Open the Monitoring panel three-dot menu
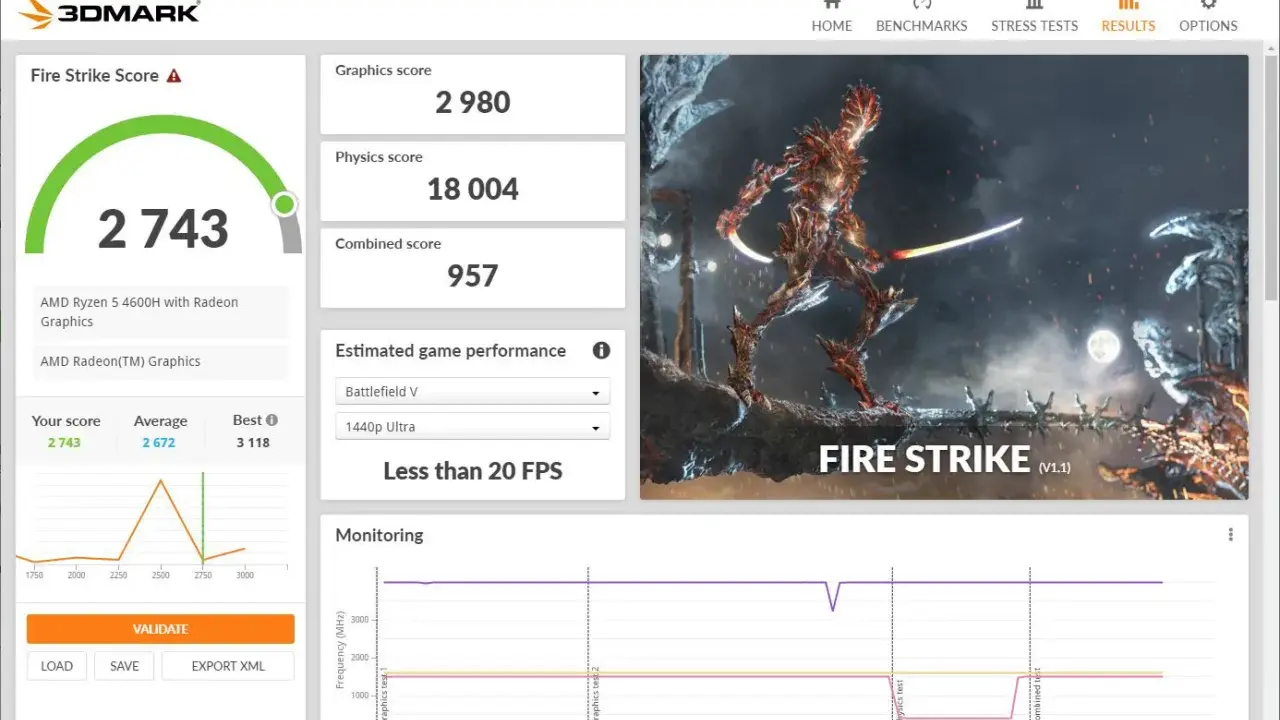The width and height of the screenshot is (1280, 720). (x=1230, y=535)
